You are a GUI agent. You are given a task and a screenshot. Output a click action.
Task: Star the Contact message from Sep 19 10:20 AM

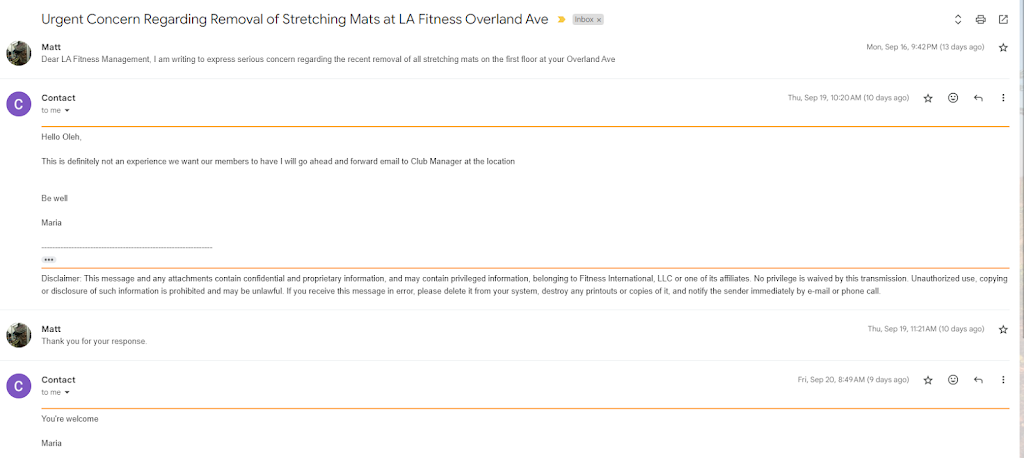[928, 98]
